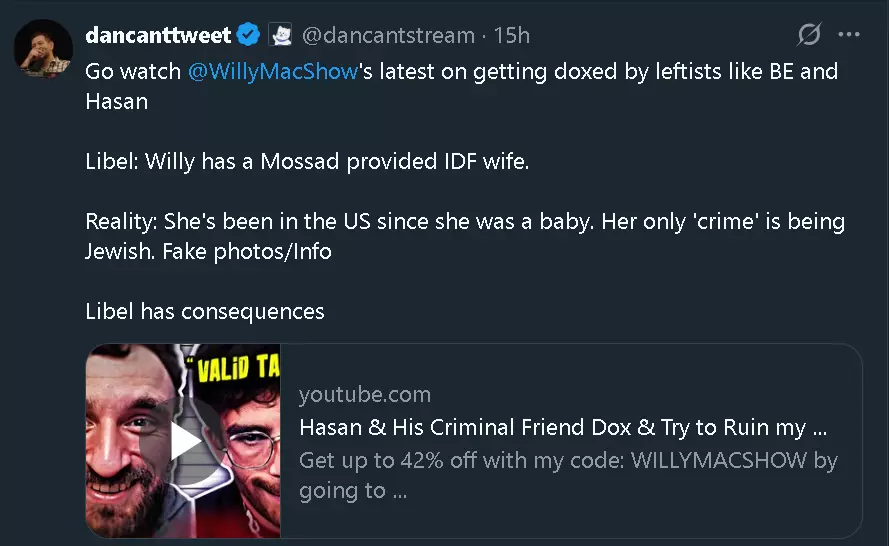
Task: Click the glasses-wearing man in thumbnail
Action: pyautogui.click(x=251, y=454)
